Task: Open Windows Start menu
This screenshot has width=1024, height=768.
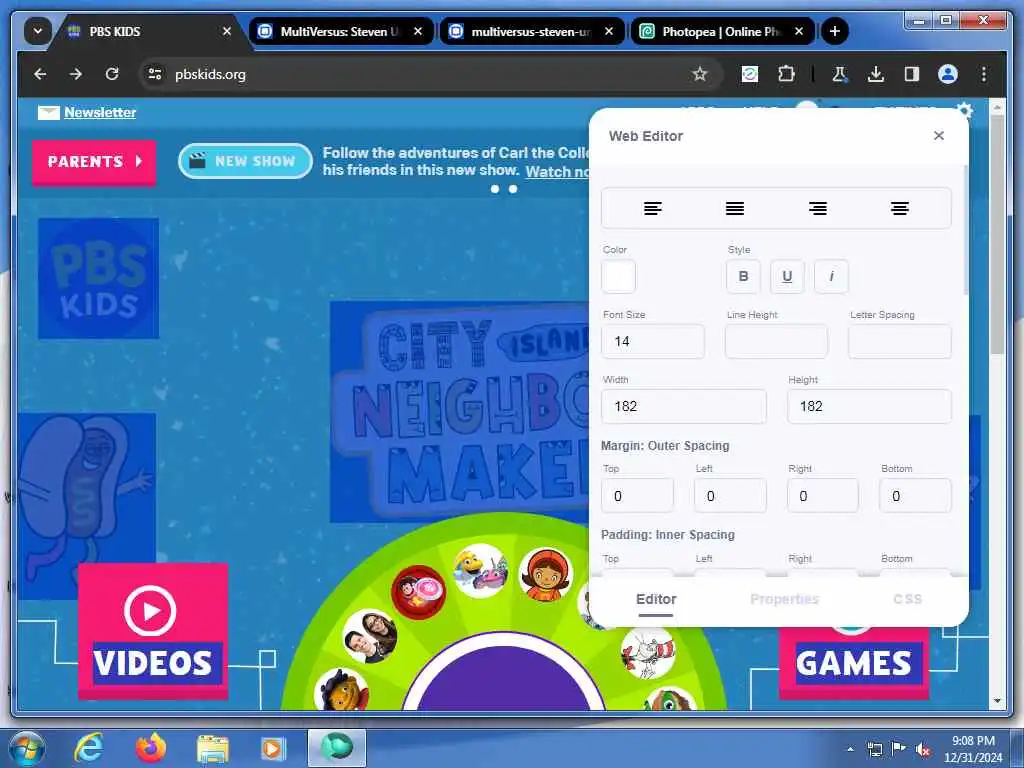Action: pyautogui.click(x=27, y=748)
